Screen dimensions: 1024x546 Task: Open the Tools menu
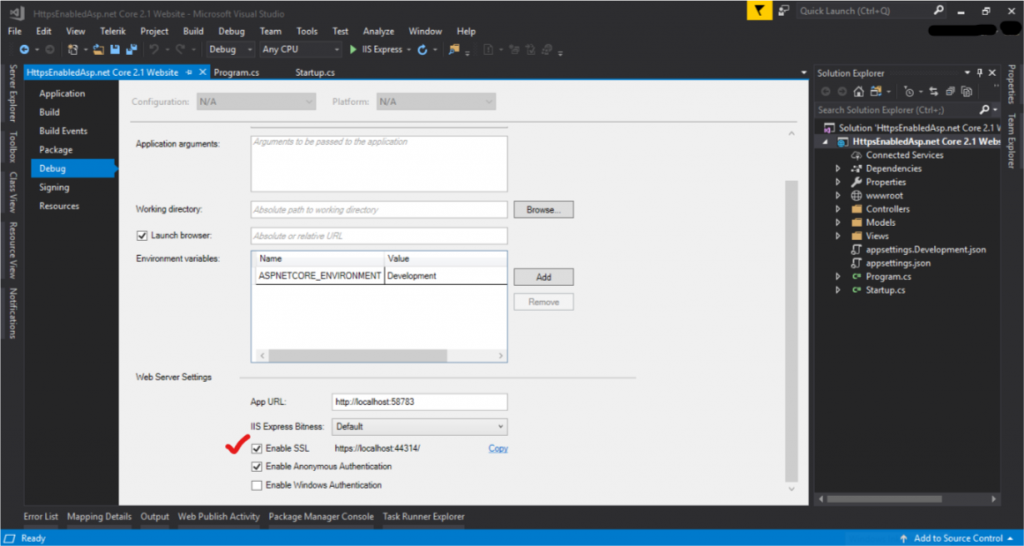tap(307, 31)
